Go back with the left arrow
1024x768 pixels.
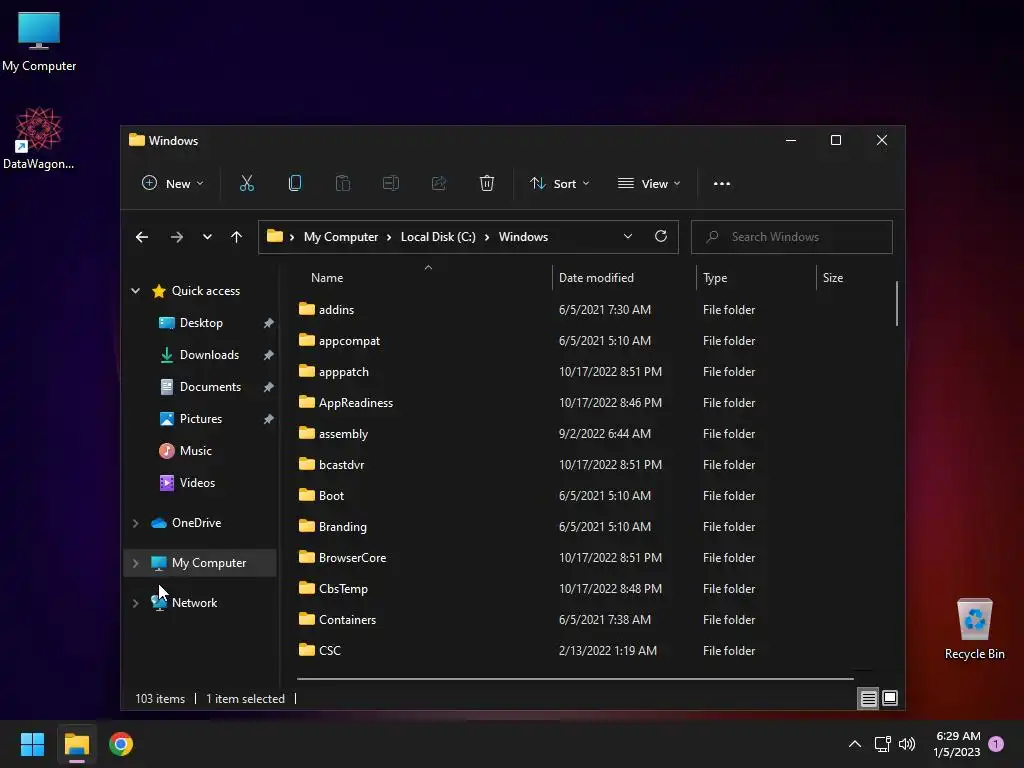point(142,237)
